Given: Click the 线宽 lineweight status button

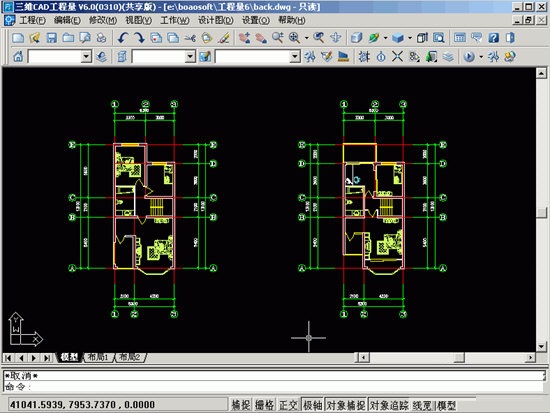Looking at the screenshot, I should 422,405.
